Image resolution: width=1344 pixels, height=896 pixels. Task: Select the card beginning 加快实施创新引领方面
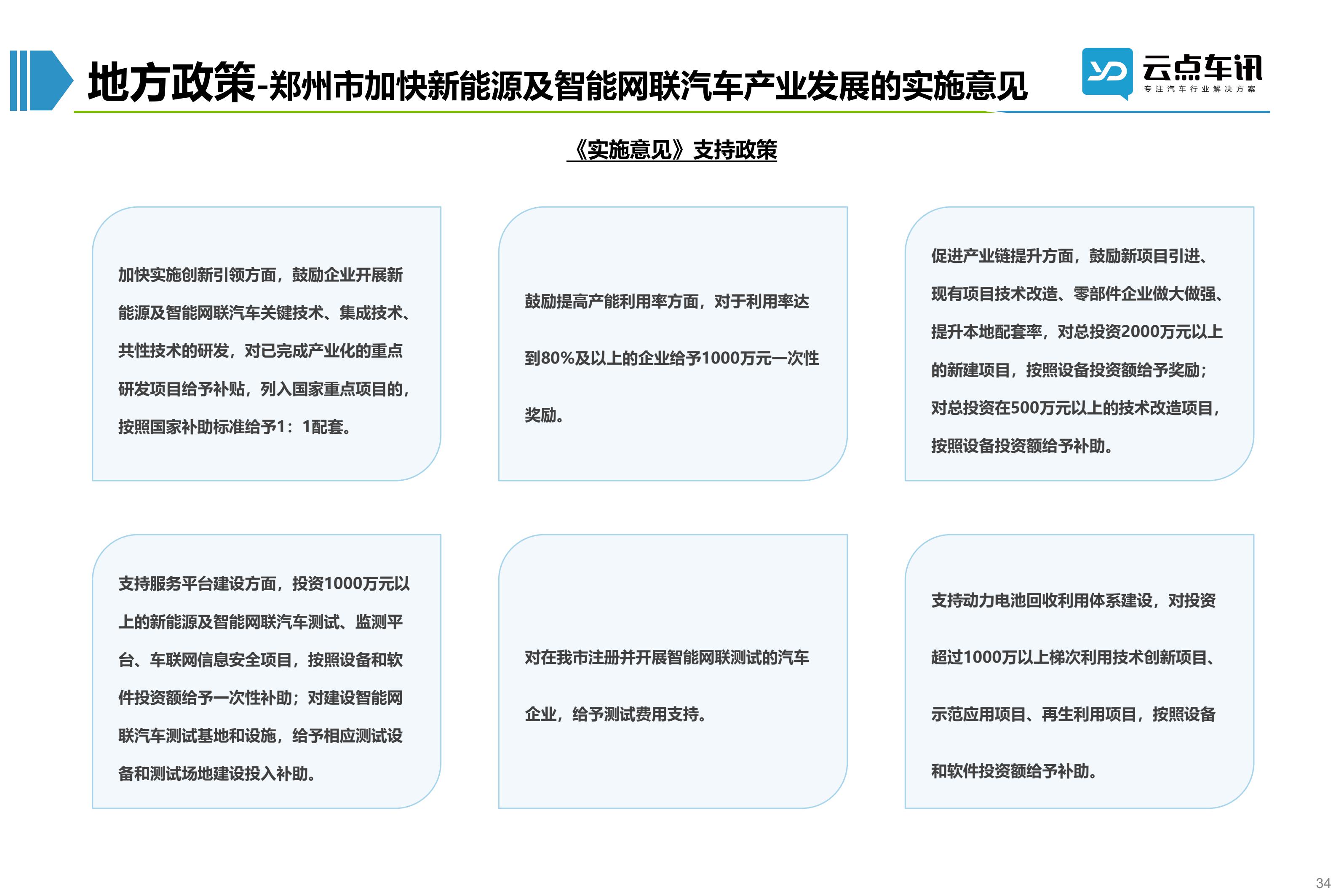tap(267, 343)
